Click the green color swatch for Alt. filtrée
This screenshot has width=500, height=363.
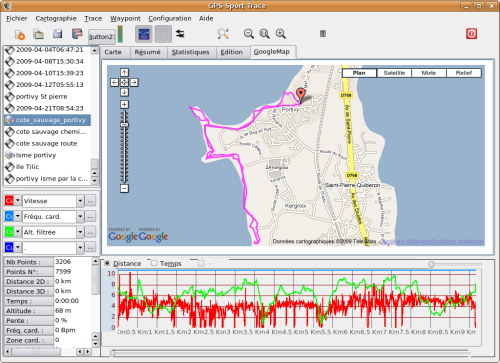coord(9,232)
